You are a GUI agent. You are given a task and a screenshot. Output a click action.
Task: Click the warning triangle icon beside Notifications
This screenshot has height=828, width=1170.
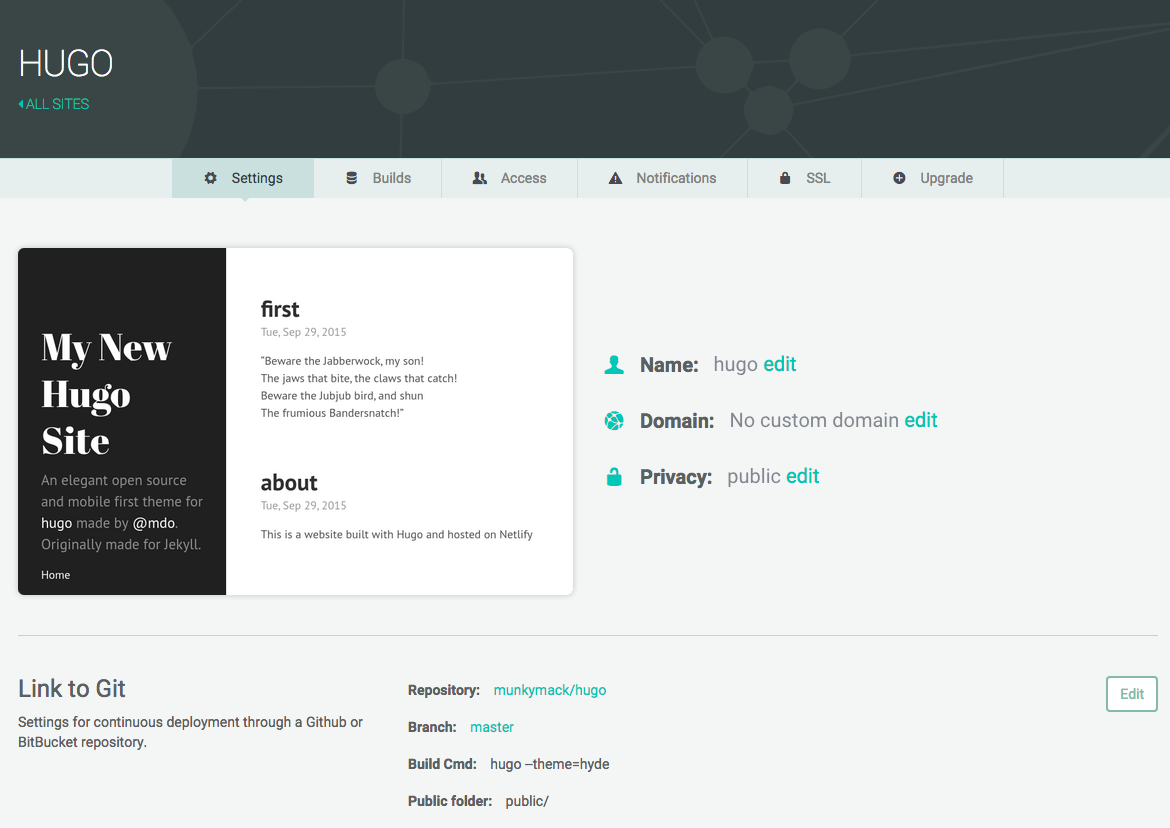pyautogui.click(x=615, y=178)
